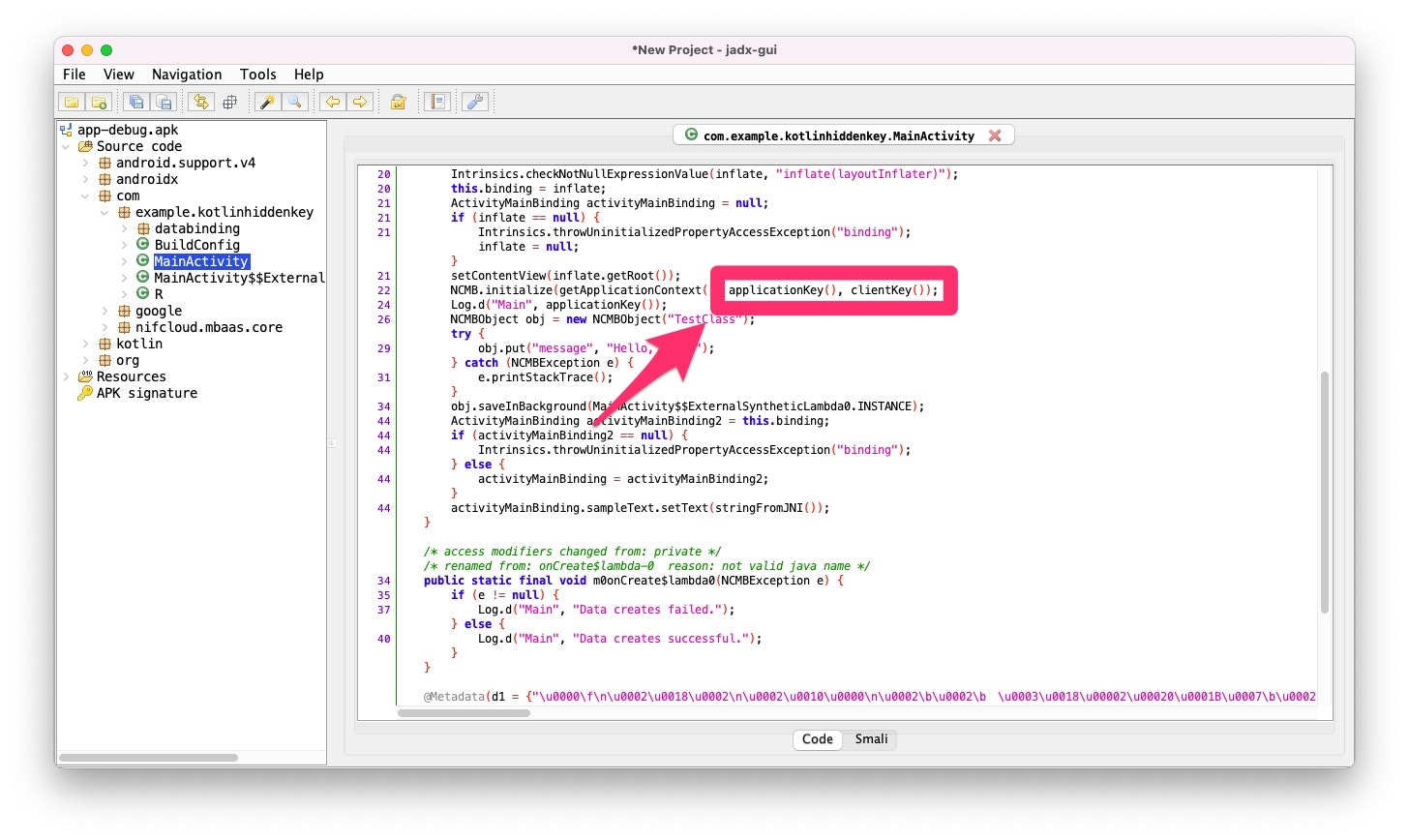
Task: Open preferences via the wrench icon
Action: 475,102
